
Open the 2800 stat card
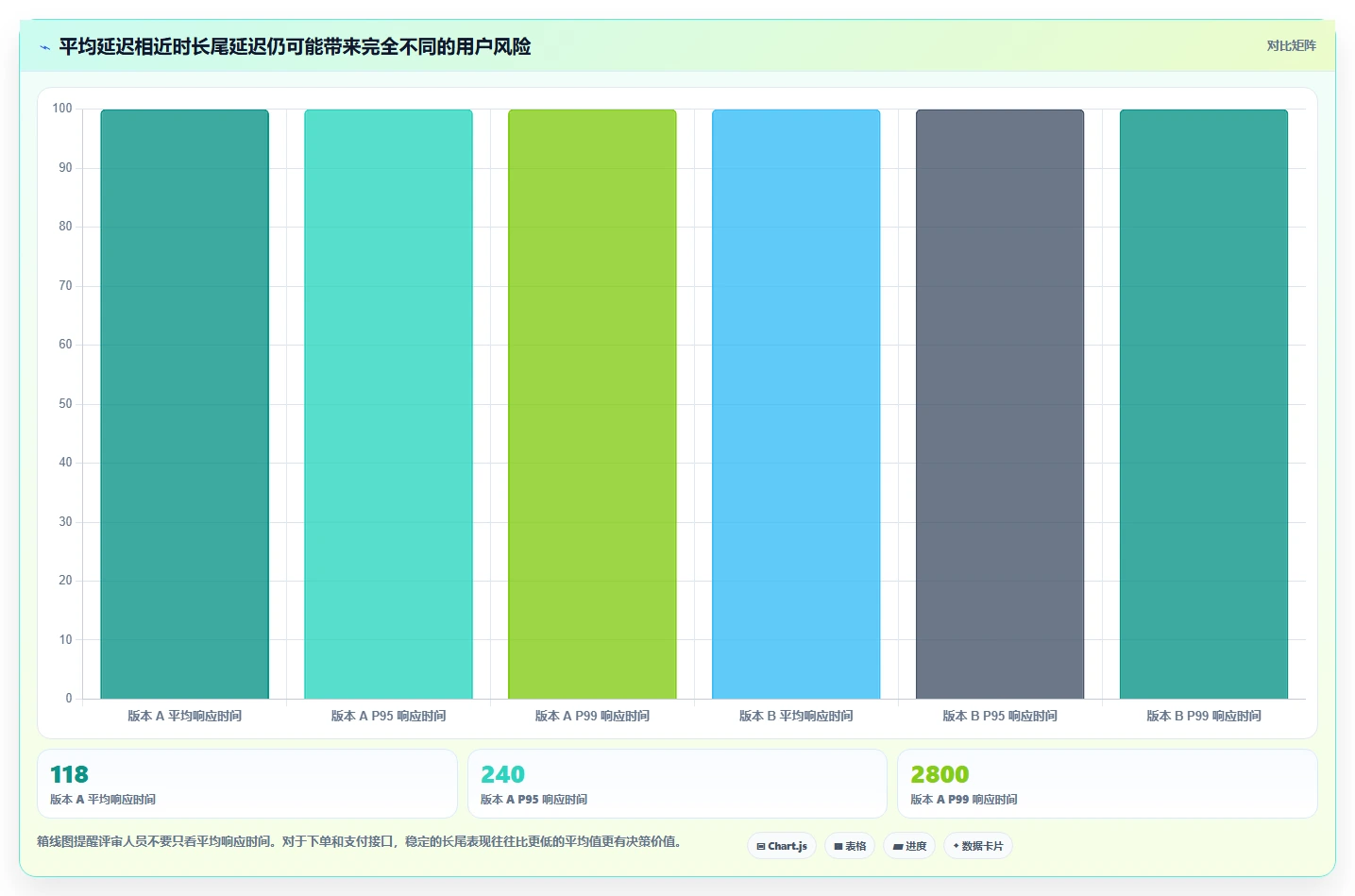[x=1108, y=784]
